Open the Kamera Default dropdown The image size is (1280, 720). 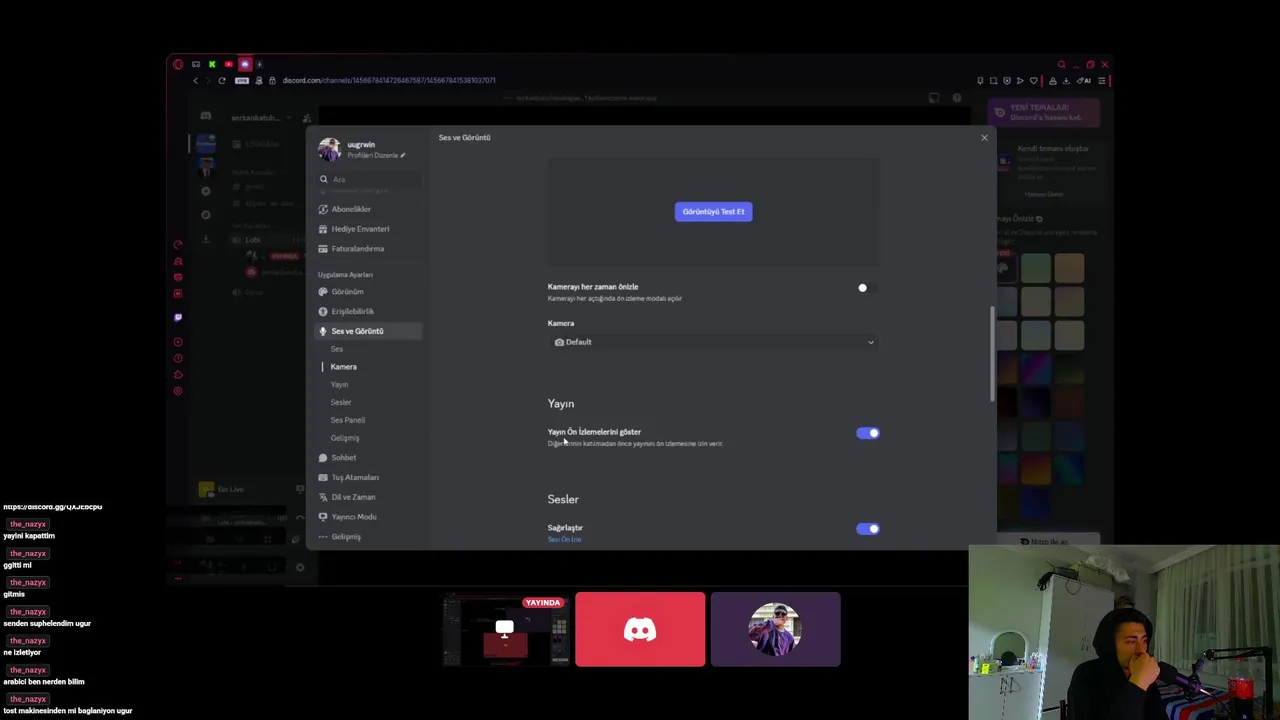tap(714, 342)
